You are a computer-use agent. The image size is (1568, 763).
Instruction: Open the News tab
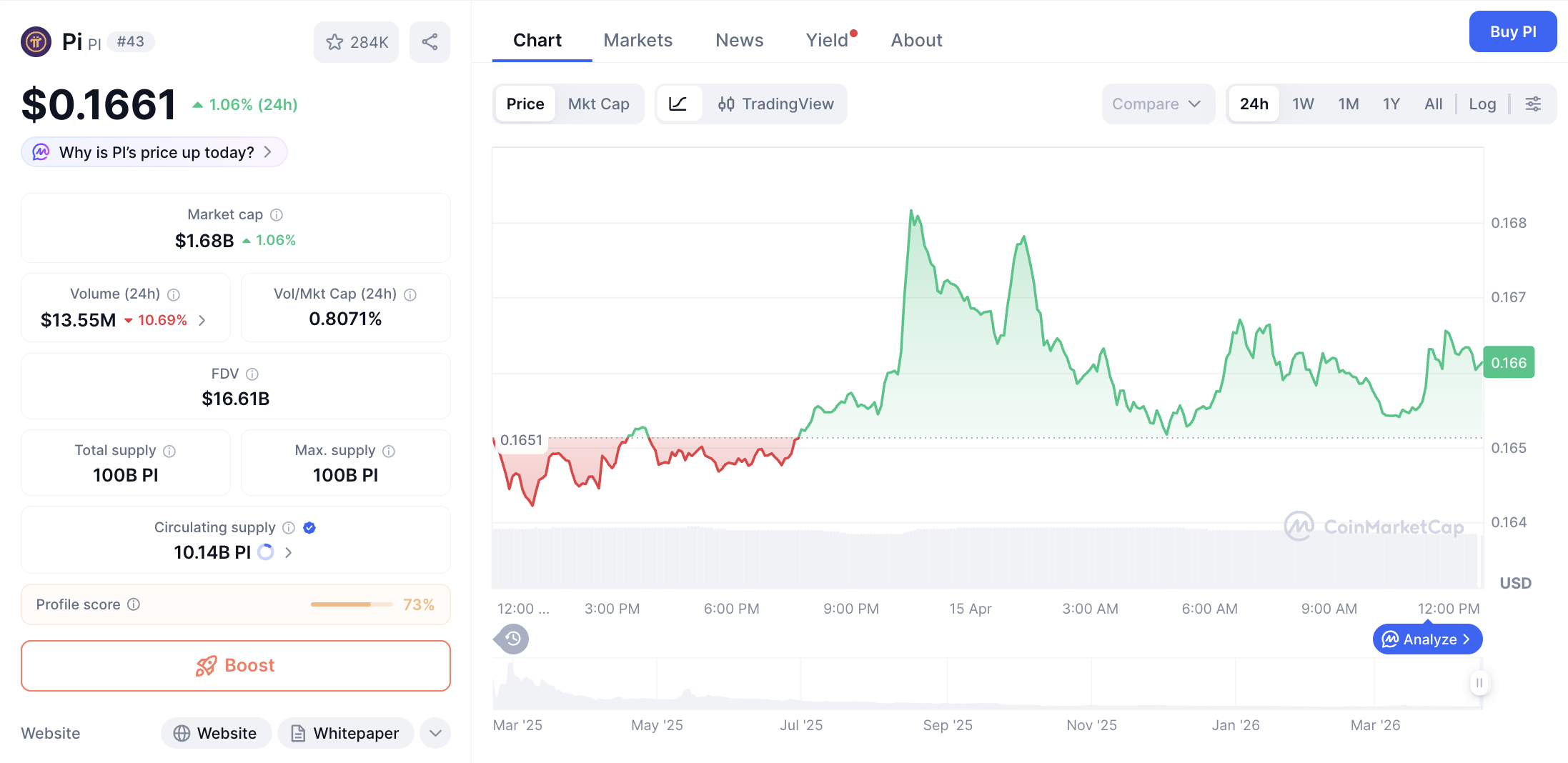pos(739,40)
